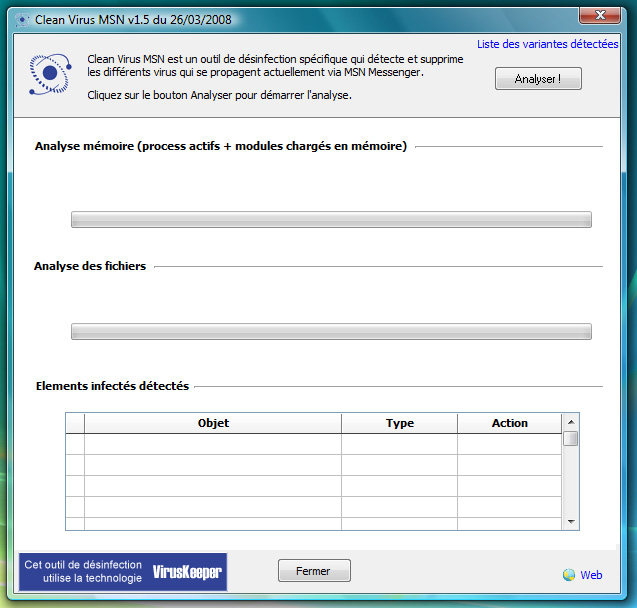This screenshot has width=637, height=608.
Task: Click the Analyse mémoire section heading
Action: [221, 146]
